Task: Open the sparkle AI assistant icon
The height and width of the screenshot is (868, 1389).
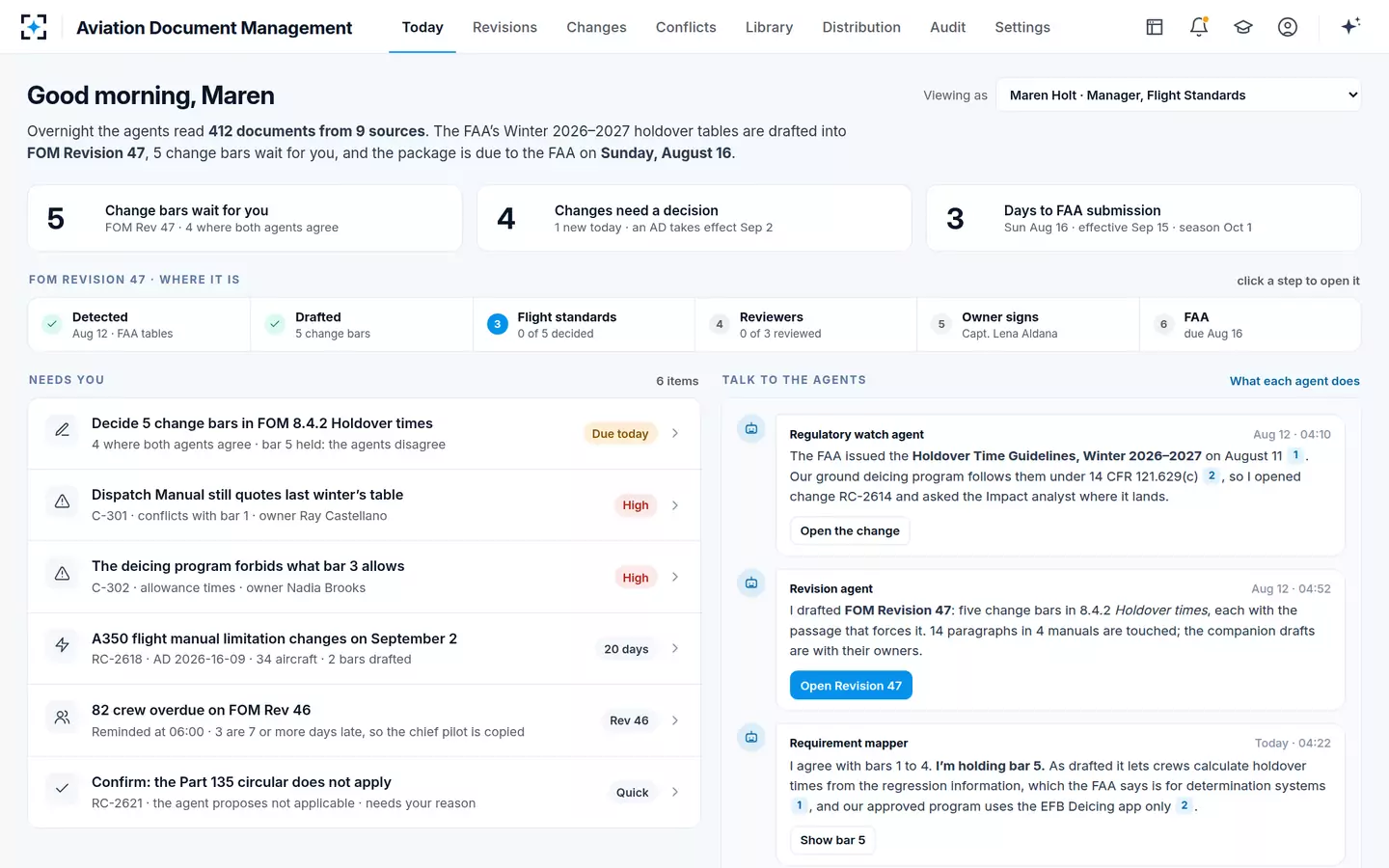Action: click(x=1350, y=26)
